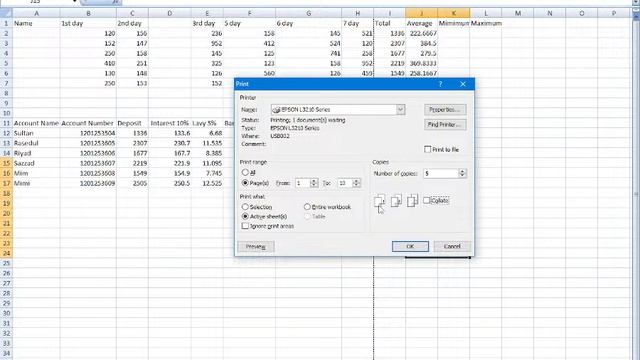
Task: Click the To page number field
Action: pyautogui.click(x=345, y=183)
